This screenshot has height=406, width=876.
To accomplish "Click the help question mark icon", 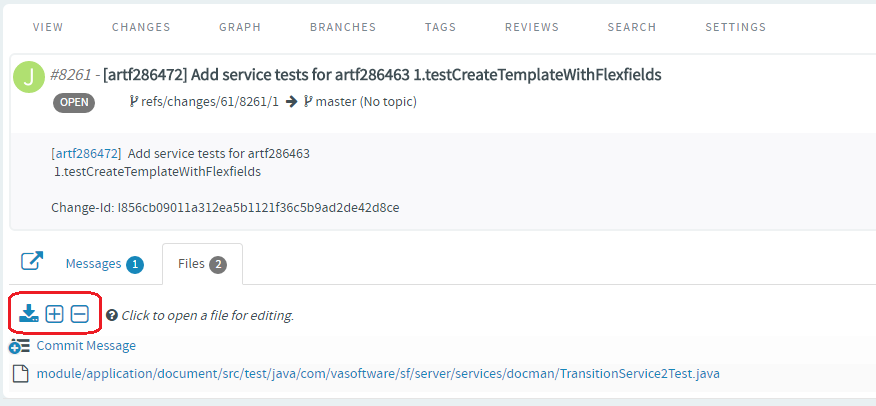I will 111,316.
